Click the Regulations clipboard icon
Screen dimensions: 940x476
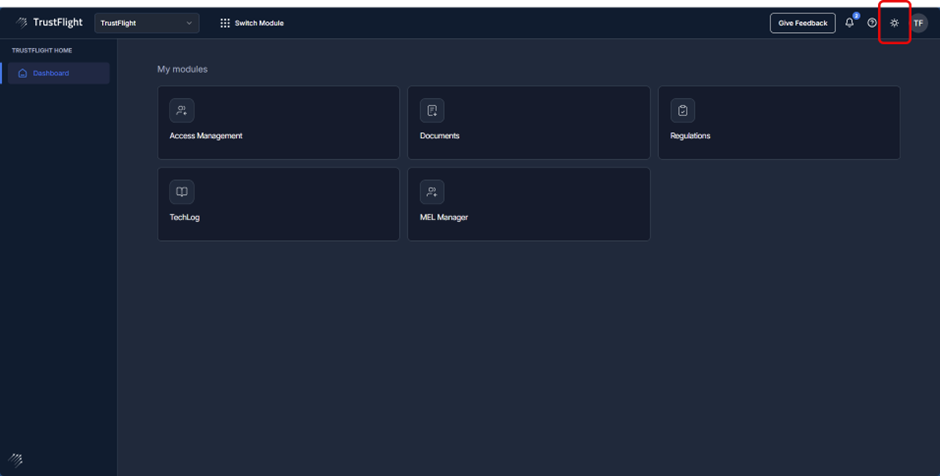click(682, 110)
